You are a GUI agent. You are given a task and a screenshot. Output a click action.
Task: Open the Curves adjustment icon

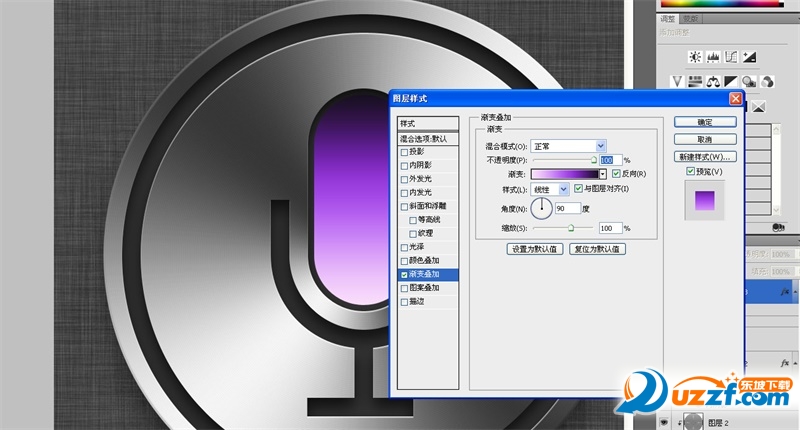(x=731, y=57)
